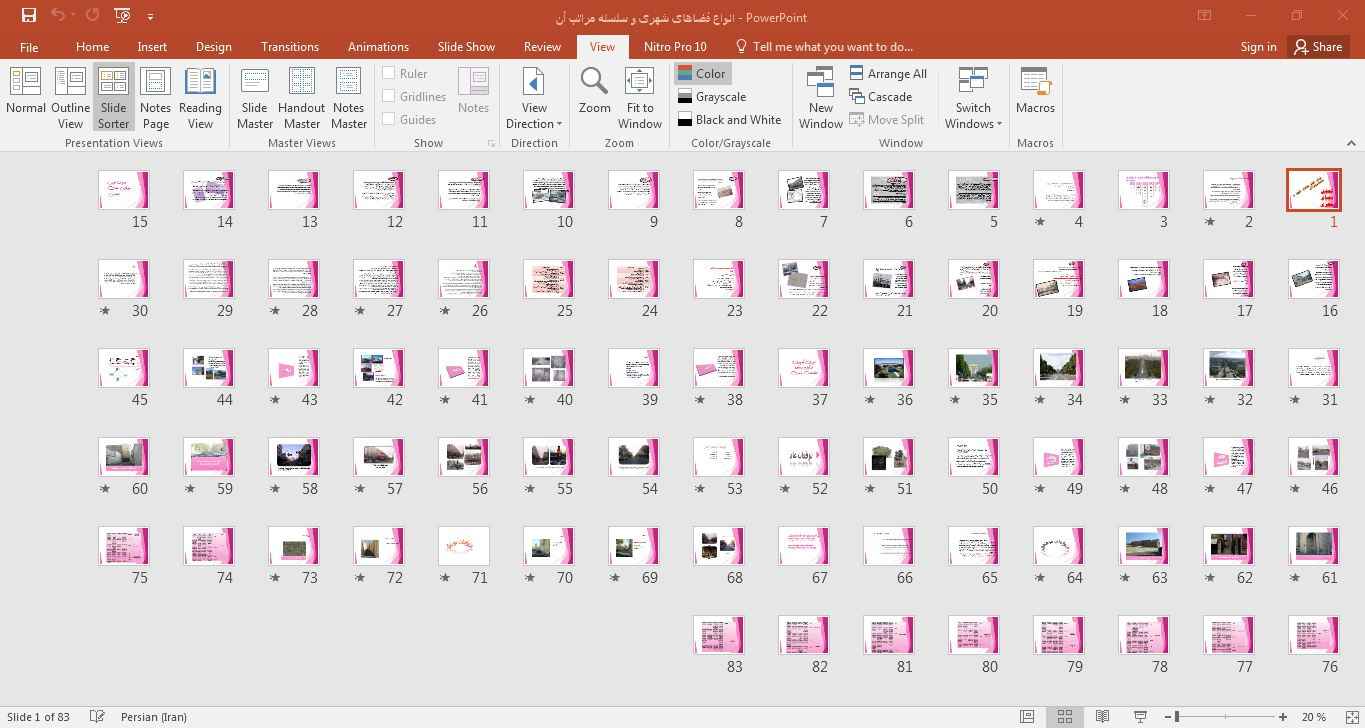The height and width of the screenshot is (728, 1365).
Task: Expand the View Direction dropdown
Action: pos(534,115)
